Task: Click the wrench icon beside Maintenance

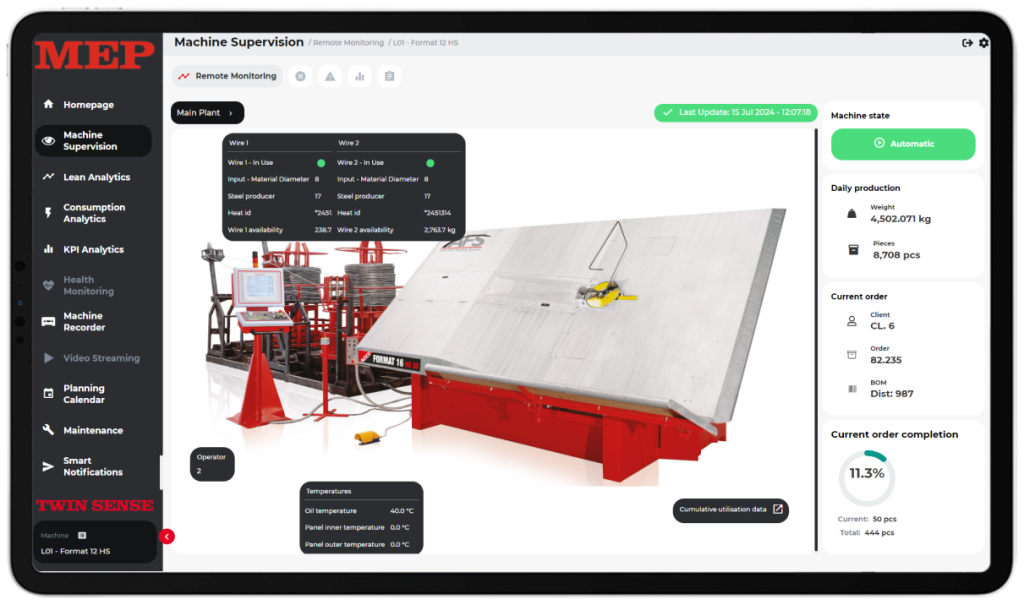Action: (x=48, y=430)
